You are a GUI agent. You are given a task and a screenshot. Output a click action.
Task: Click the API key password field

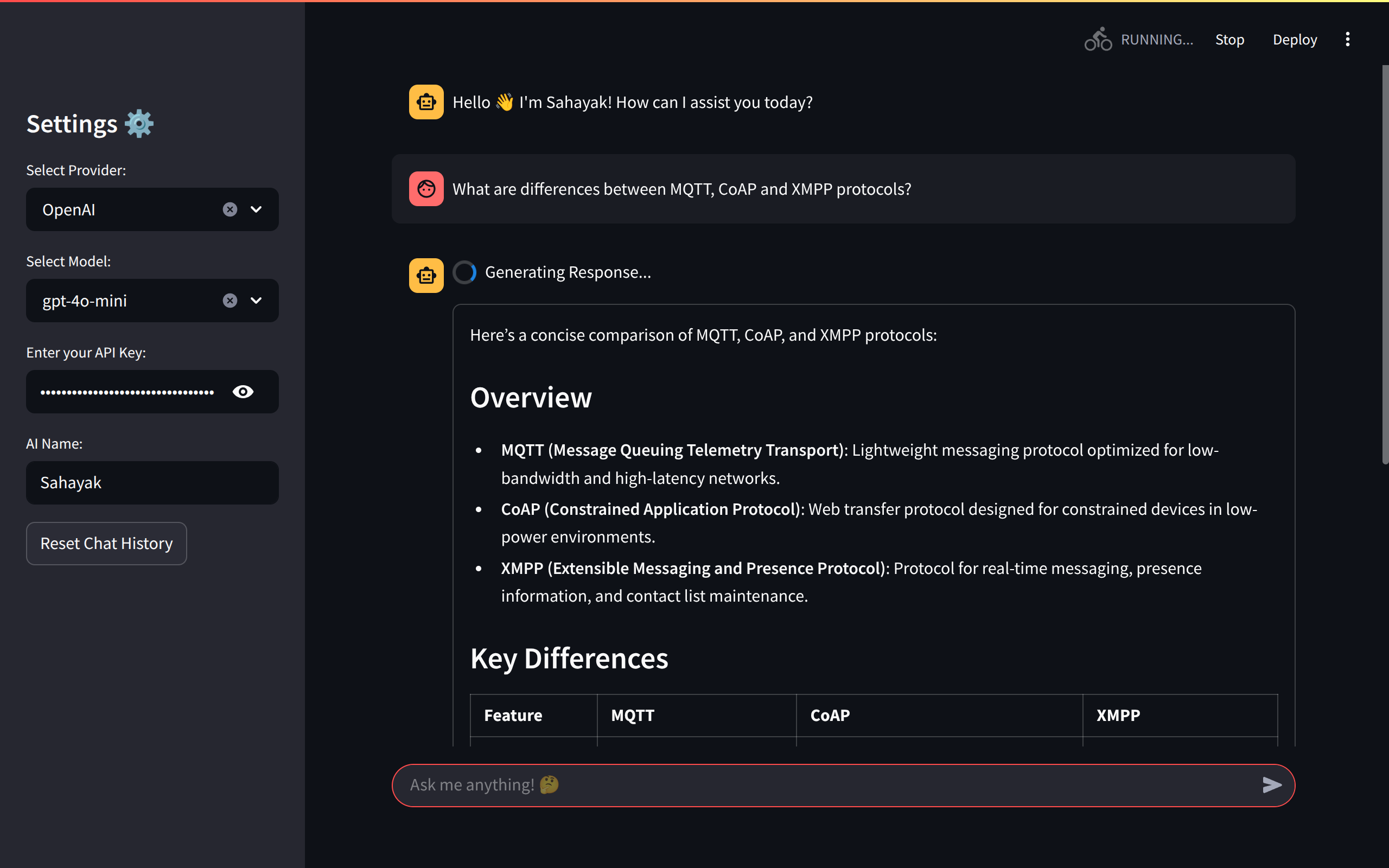click(126, 392)
